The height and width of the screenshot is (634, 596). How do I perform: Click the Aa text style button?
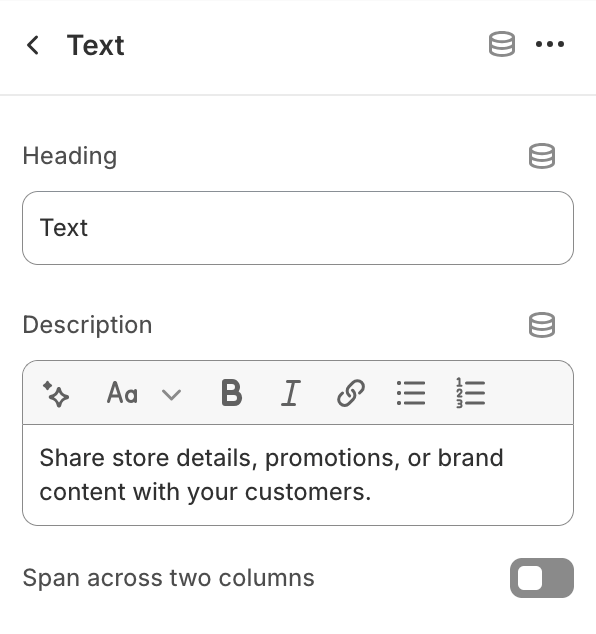click(122, 393)
